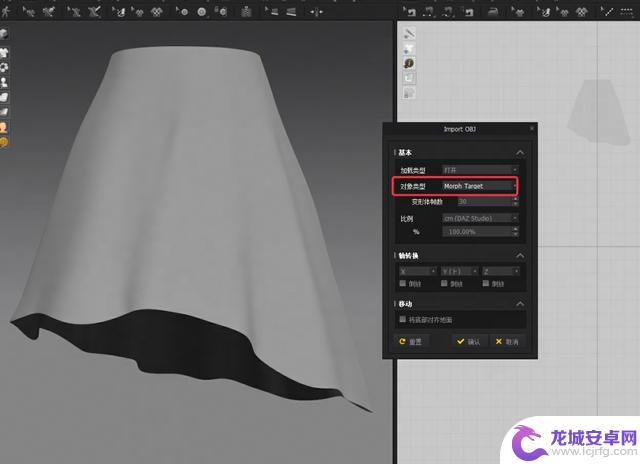Image resolution: width=640 pixels, height=464 pixels.
Task: Click the 变形帧数 value field showing 30
Action: [484, 201]
